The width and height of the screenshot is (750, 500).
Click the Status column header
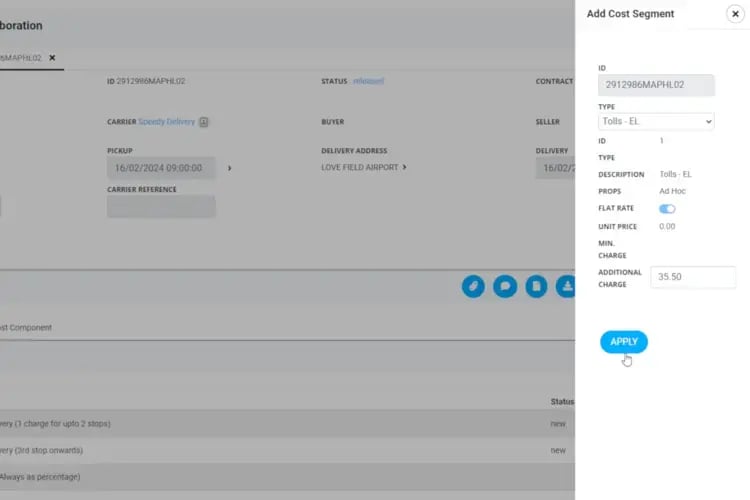point(562,401)
